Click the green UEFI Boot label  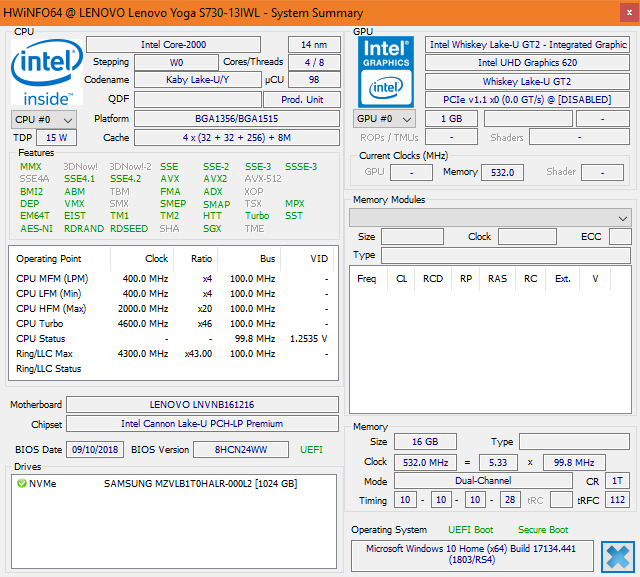[470, 530]
